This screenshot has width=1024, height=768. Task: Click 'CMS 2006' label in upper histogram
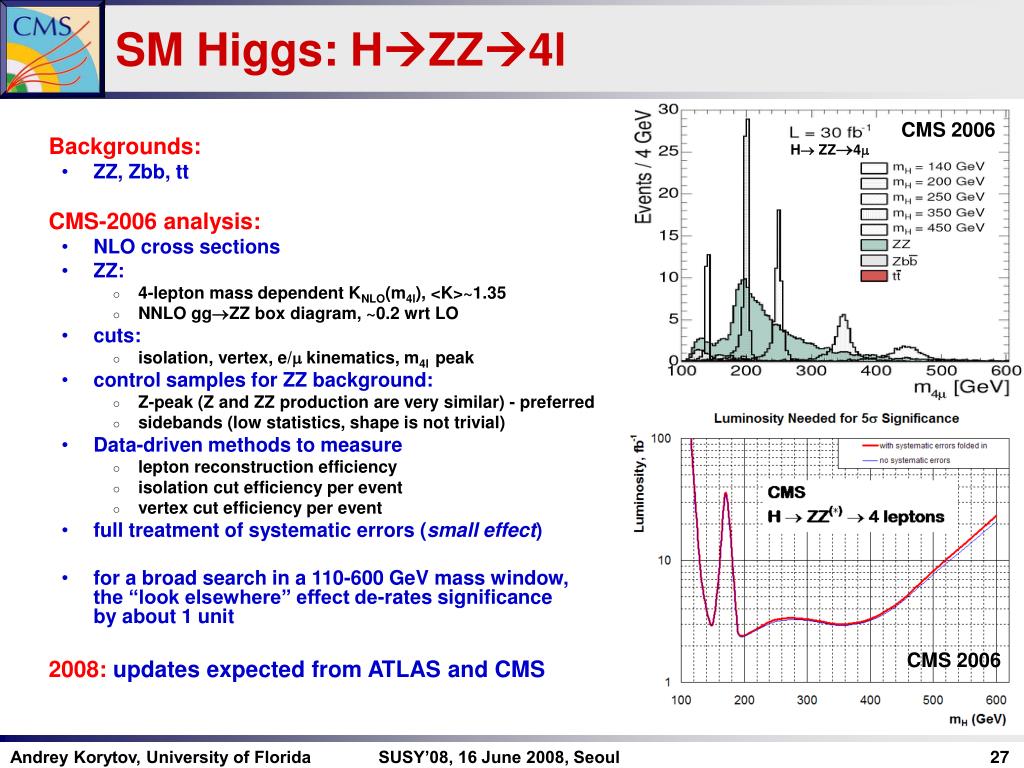[948, 130]
